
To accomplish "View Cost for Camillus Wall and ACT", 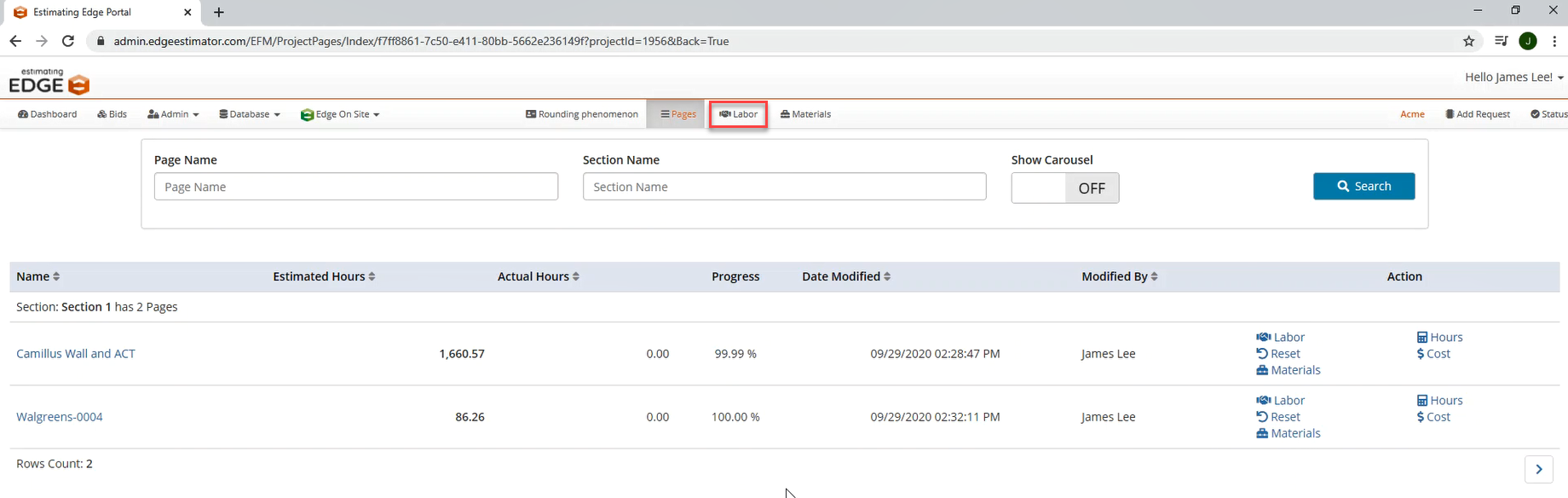I will point(1433,354).
